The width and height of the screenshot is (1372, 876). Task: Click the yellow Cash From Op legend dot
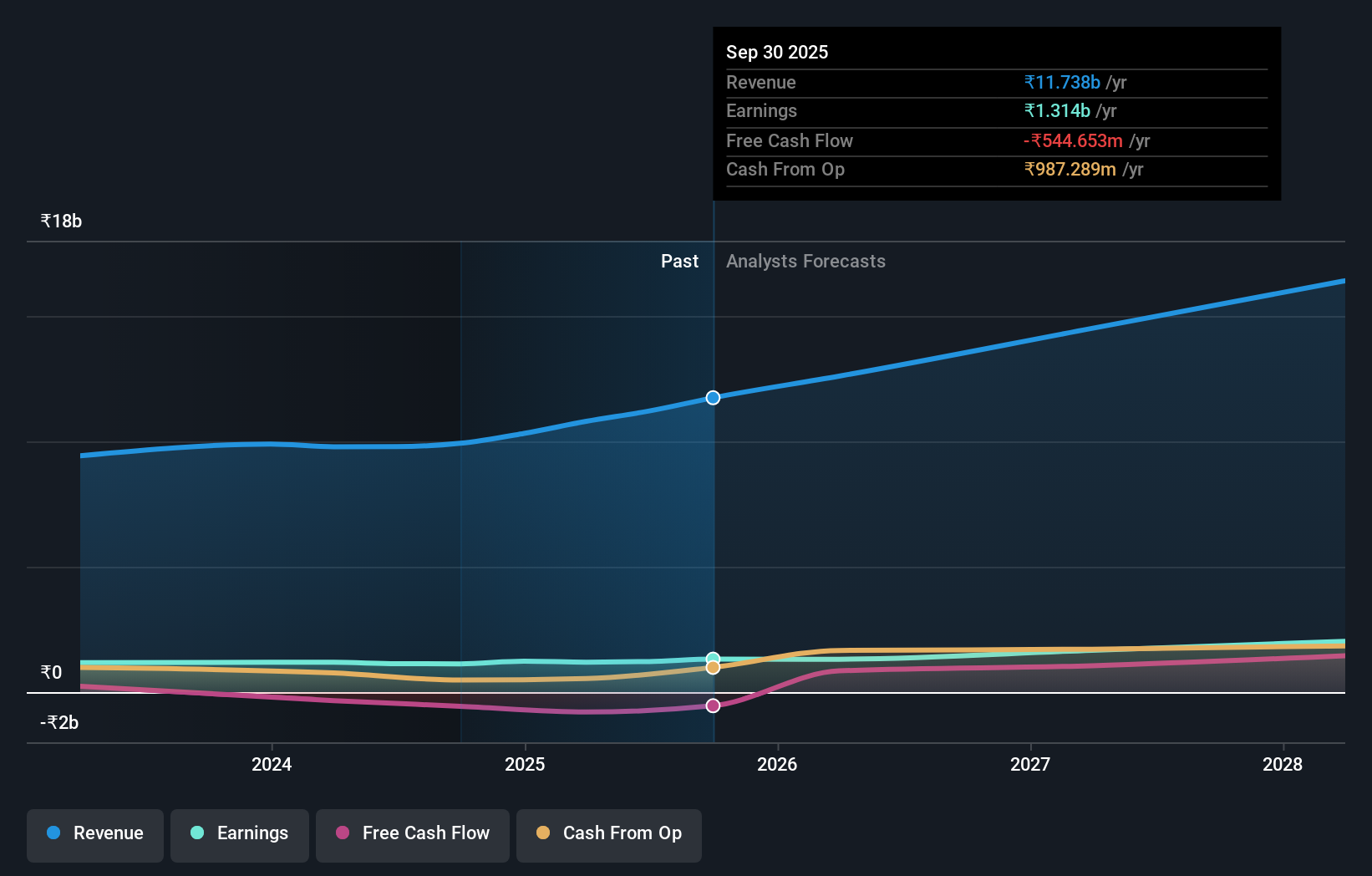pyautogui.click(x=543, y=833)
